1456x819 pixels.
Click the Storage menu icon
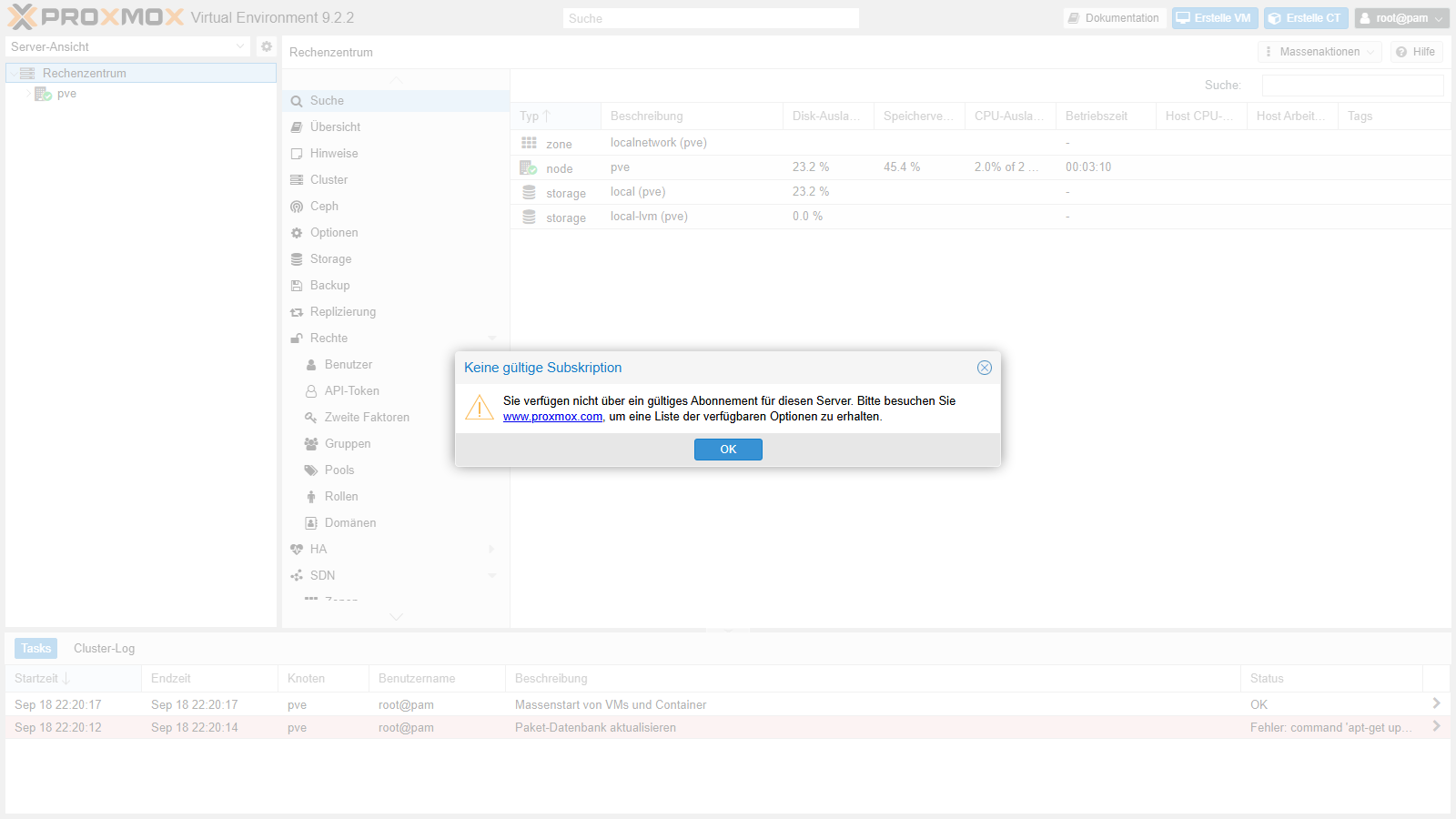click(x=297, y=259)
